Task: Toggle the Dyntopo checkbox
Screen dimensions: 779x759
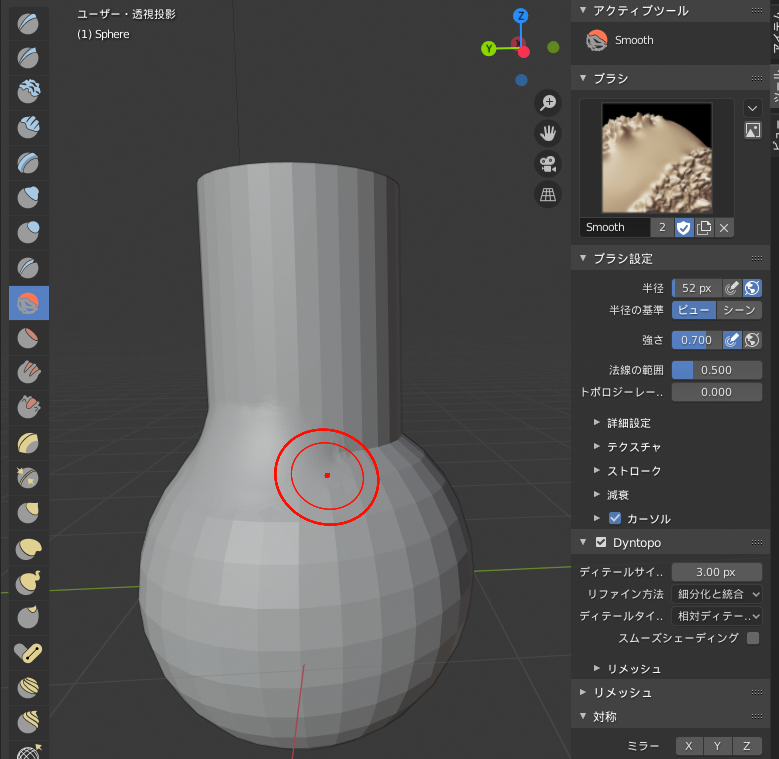Action: 601,542
